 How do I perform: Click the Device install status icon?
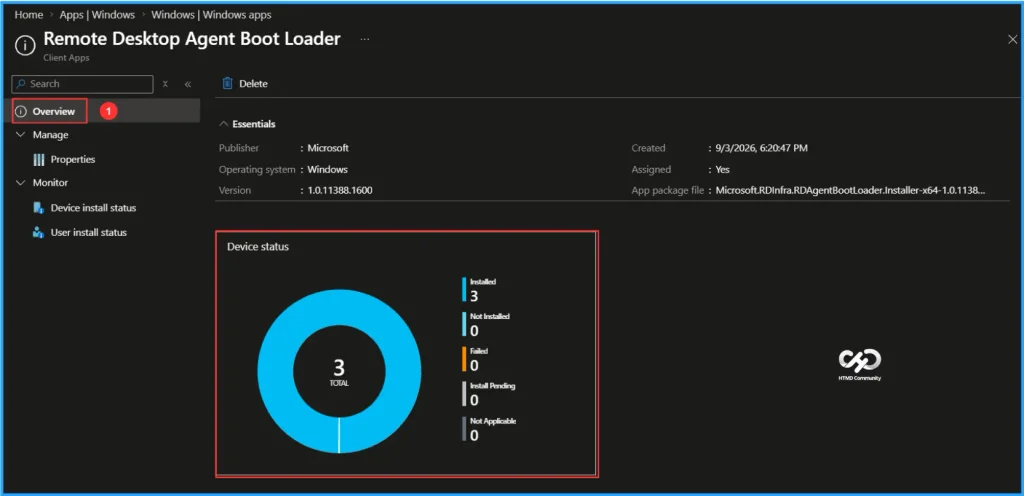[x=39, y=208]
